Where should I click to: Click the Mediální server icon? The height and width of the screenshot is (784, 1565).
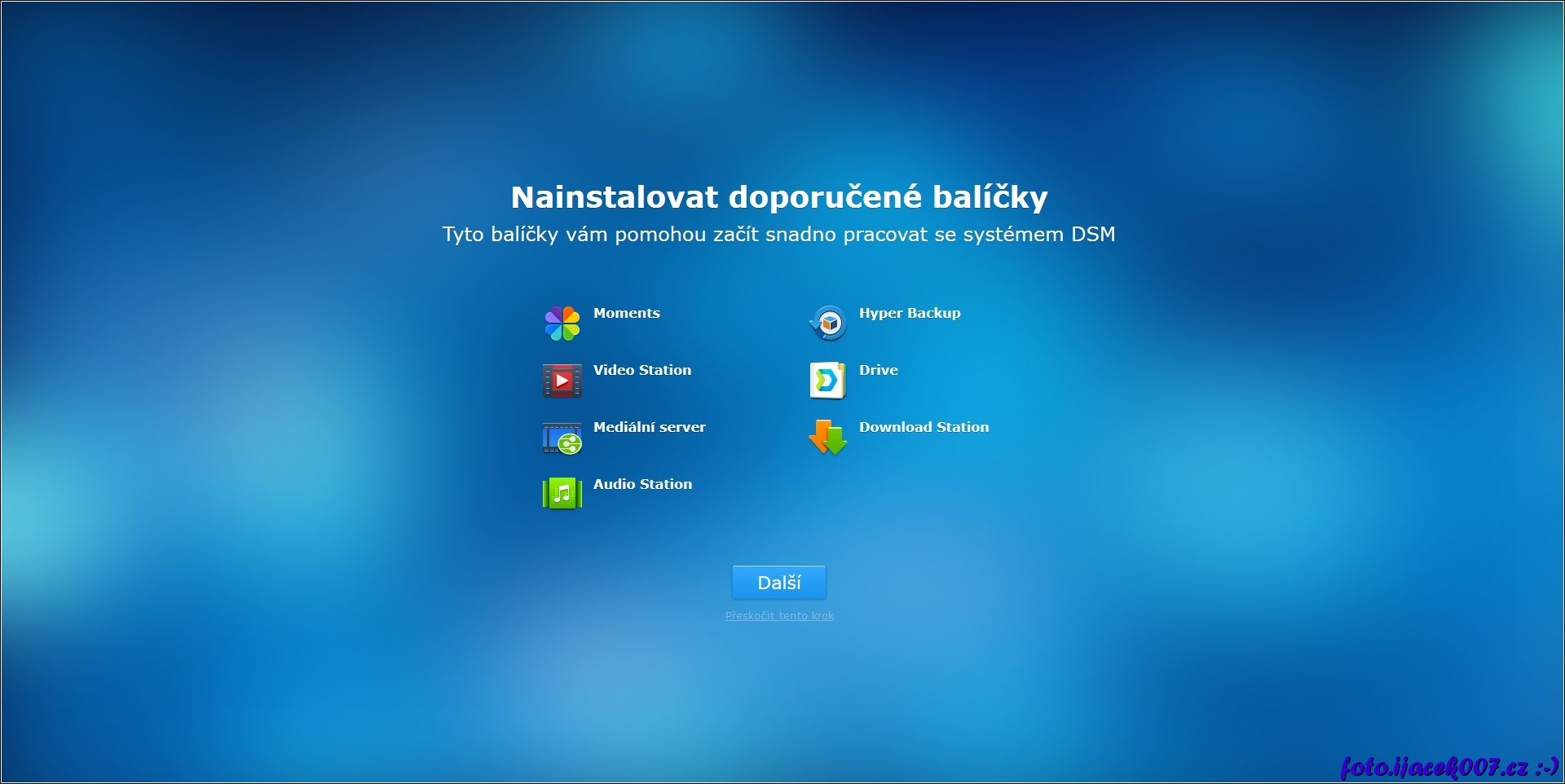click(x=562, y=438)
